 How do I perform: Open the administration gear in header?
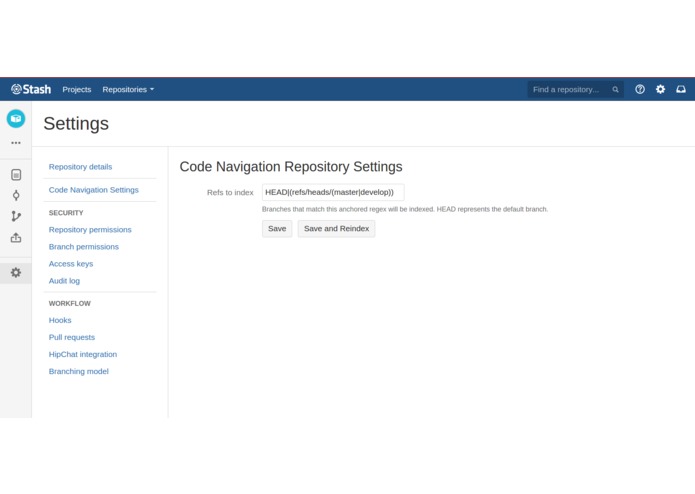pyautogui.click(x=660, y=89)
